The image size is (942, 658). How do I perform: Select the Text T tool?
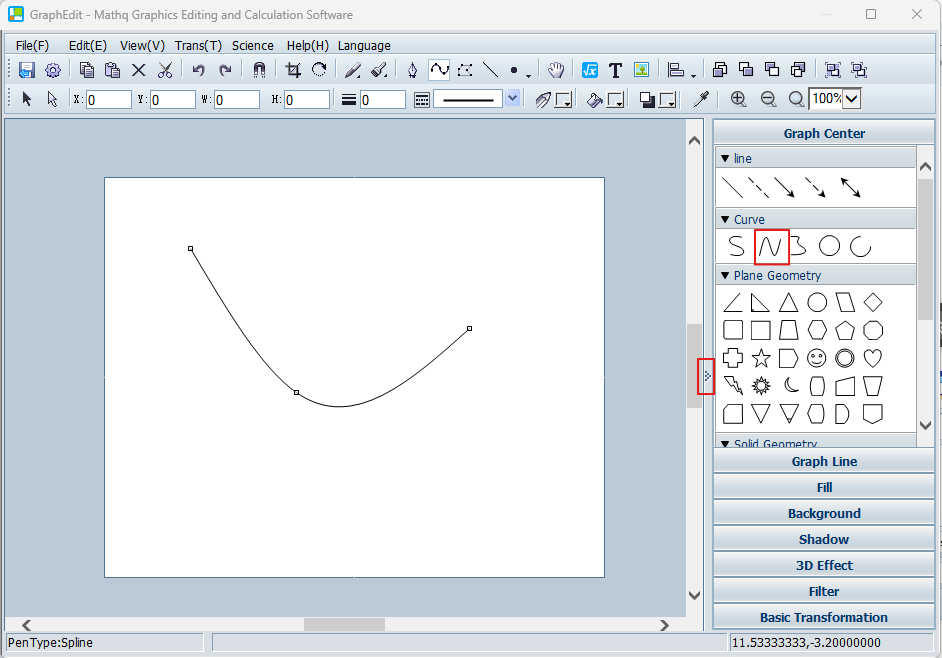click(615, 70)
